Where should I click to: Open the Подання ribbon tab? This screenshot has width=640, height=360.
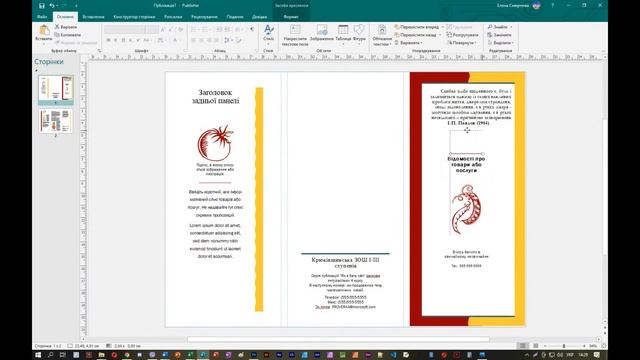coord(235,17)
